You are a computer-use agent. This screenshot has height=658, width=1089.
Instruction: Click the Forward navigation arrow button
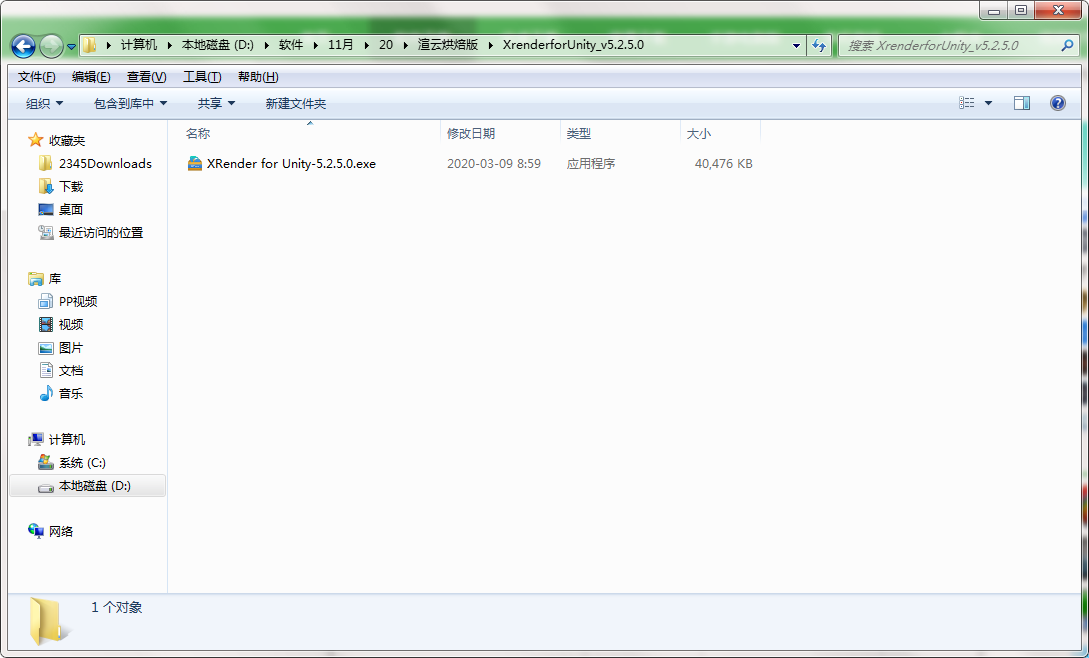pyautogui.click(x=51, y=46)
